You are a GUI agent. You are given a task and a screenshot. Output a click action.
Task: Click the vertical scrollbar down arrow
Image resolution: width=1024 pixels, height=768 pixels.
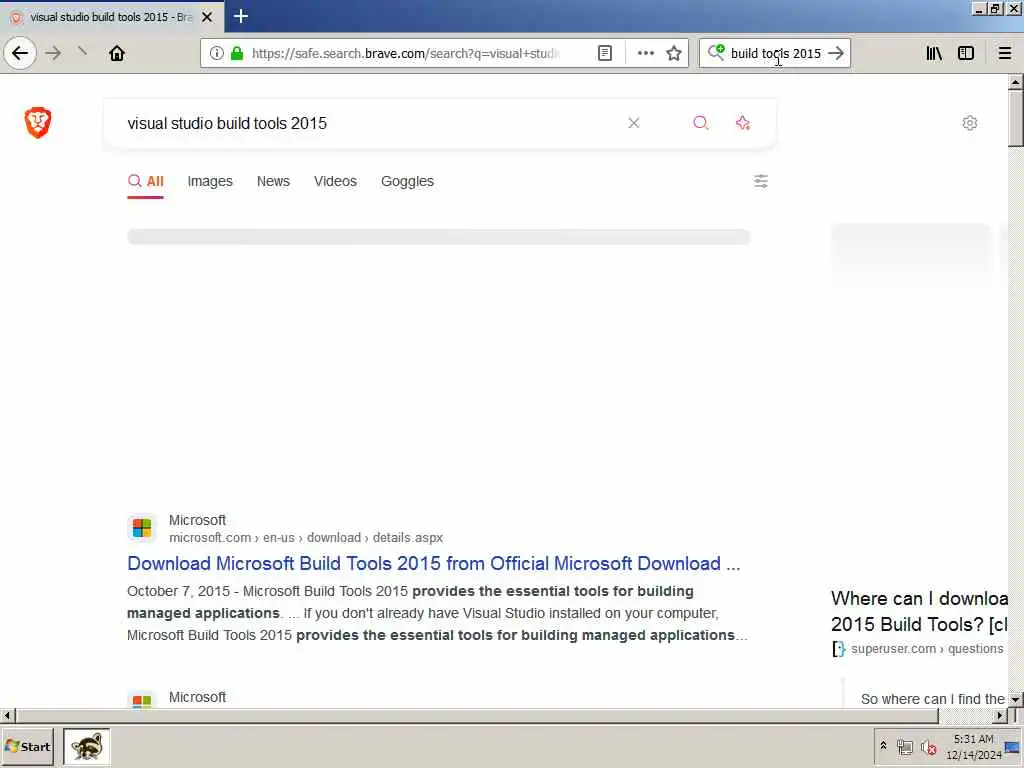(x=1015, y=699)
